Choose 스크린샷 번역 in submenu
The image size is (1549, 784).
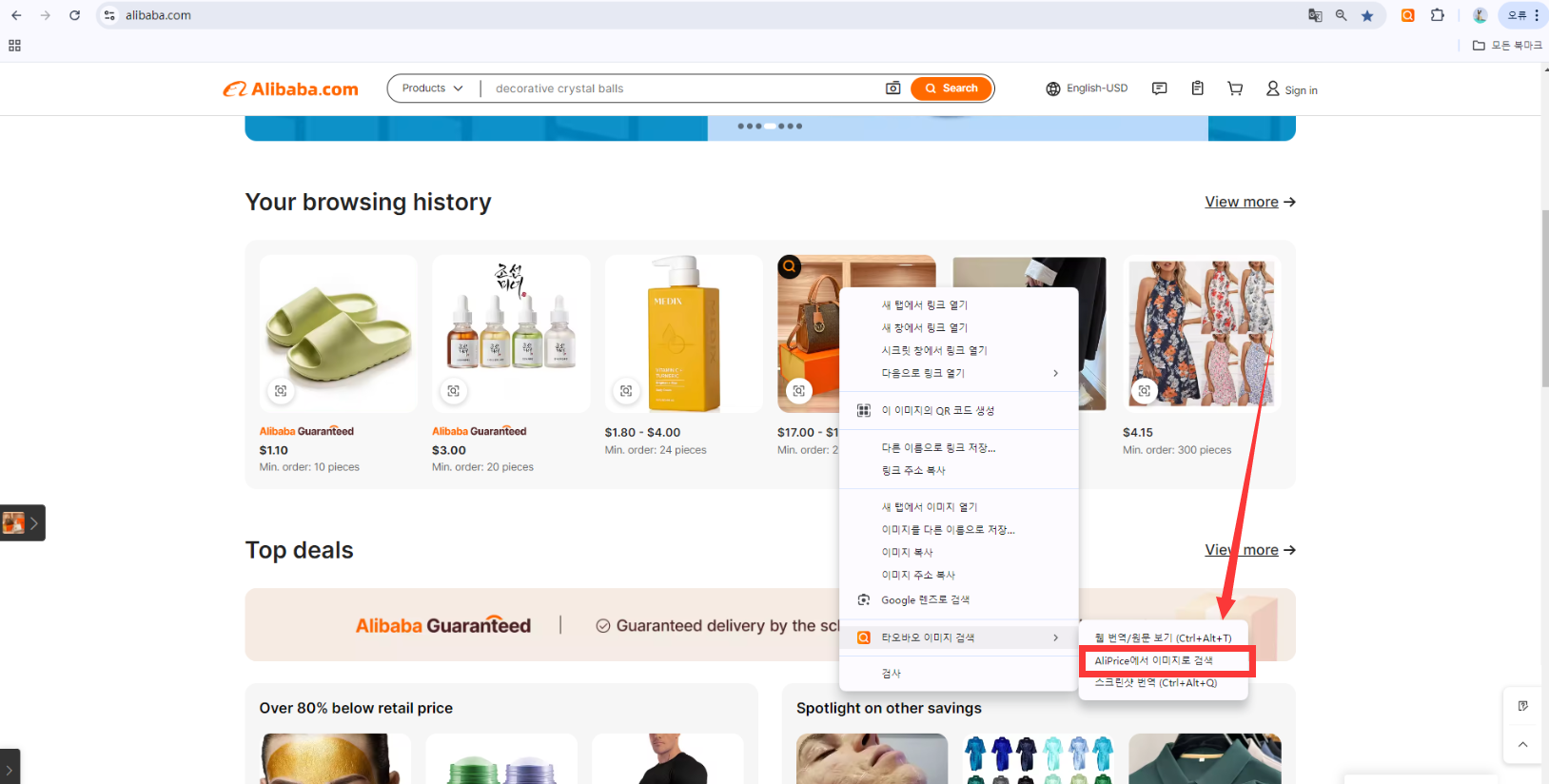(x=1163, y=683)
